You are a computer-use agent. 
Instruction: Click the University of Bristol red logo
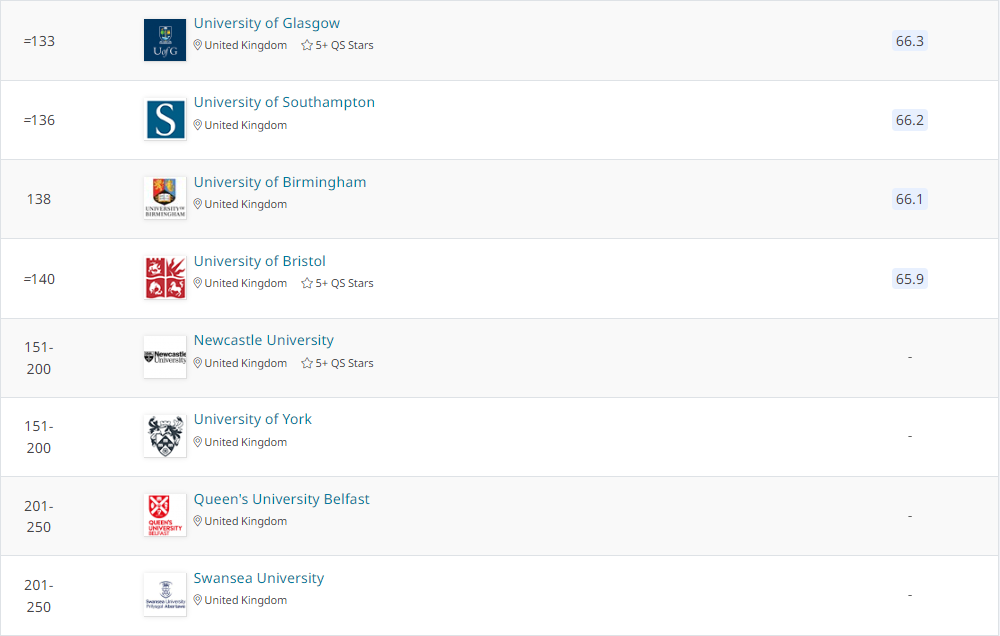point(165,278)
